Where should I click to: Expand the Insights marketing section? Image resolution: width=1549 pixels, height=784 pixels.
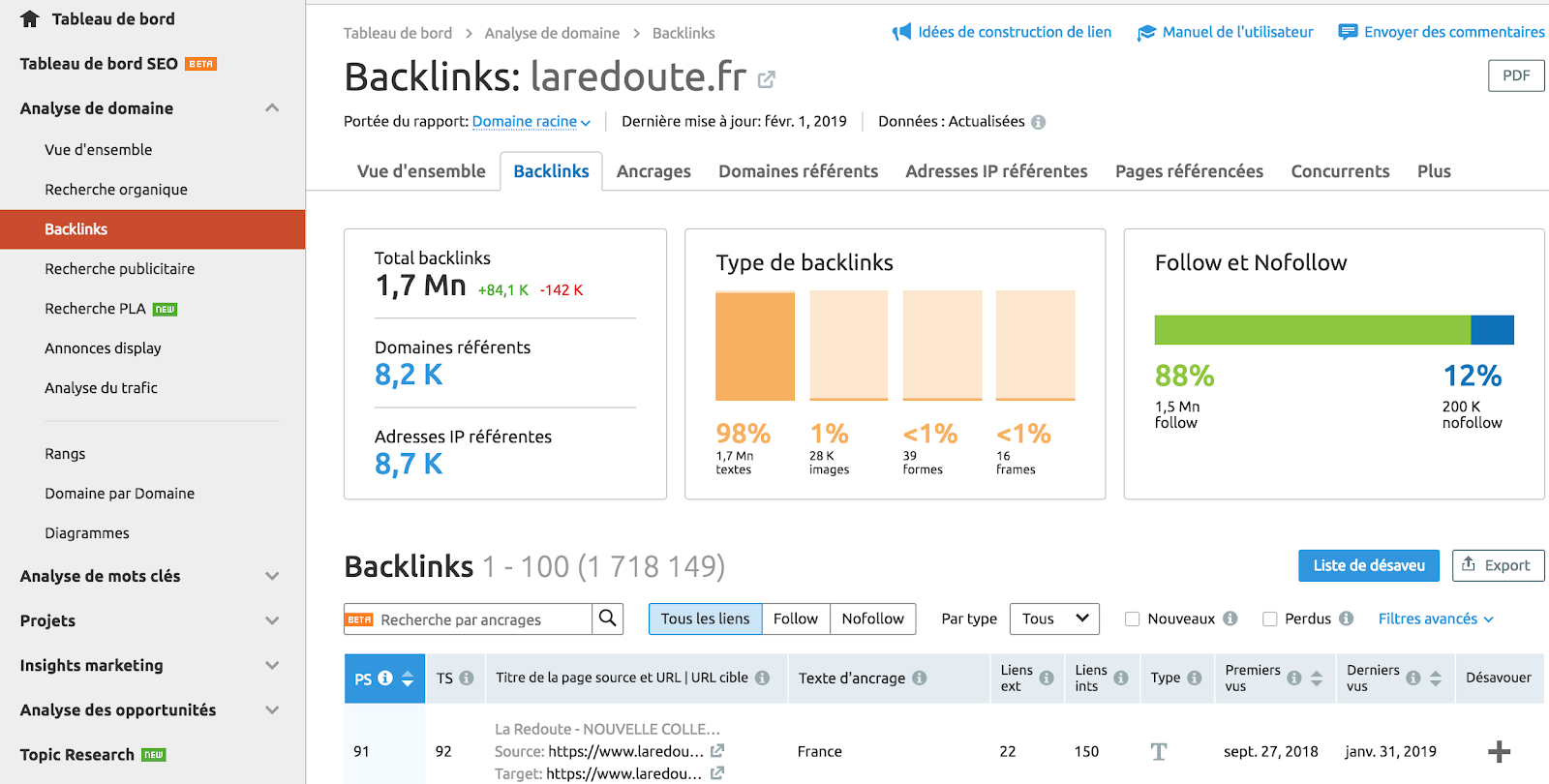pyautogui.click(x=272, y=665)
